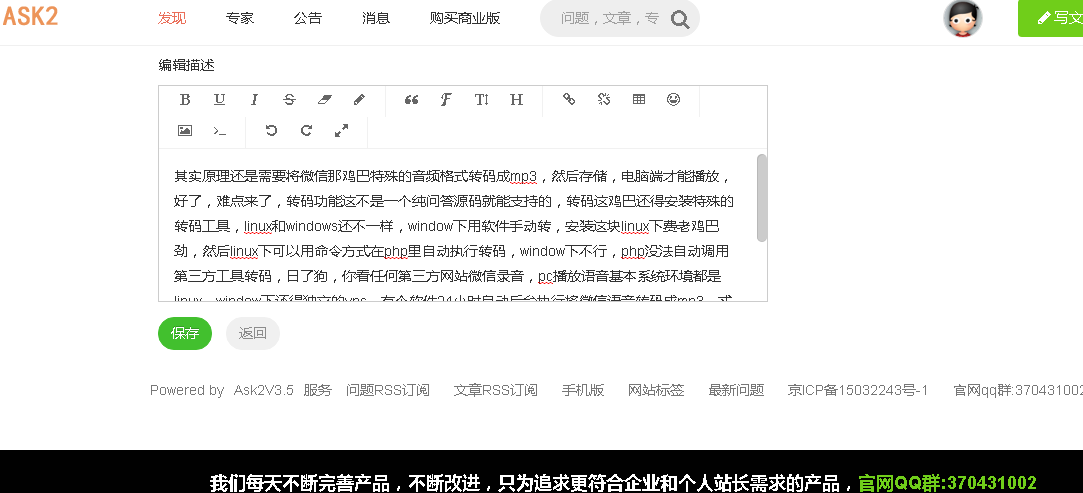This screenshot has height=493, width=1083.
Task: Apply strikethrough to text
Action: click(289, 100)
